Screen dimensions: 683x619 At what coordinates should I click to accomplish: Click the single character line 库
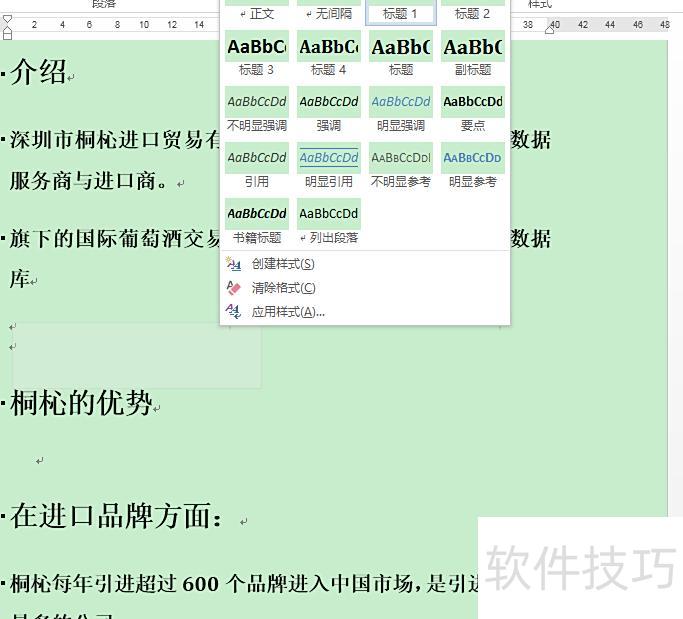(20, 279)
